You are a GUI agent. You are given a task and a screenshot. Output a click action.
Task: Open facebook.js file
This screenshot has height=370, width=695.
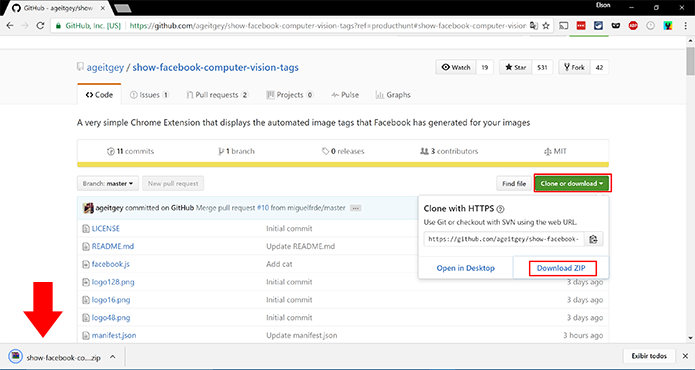click(x=110, y=264)
